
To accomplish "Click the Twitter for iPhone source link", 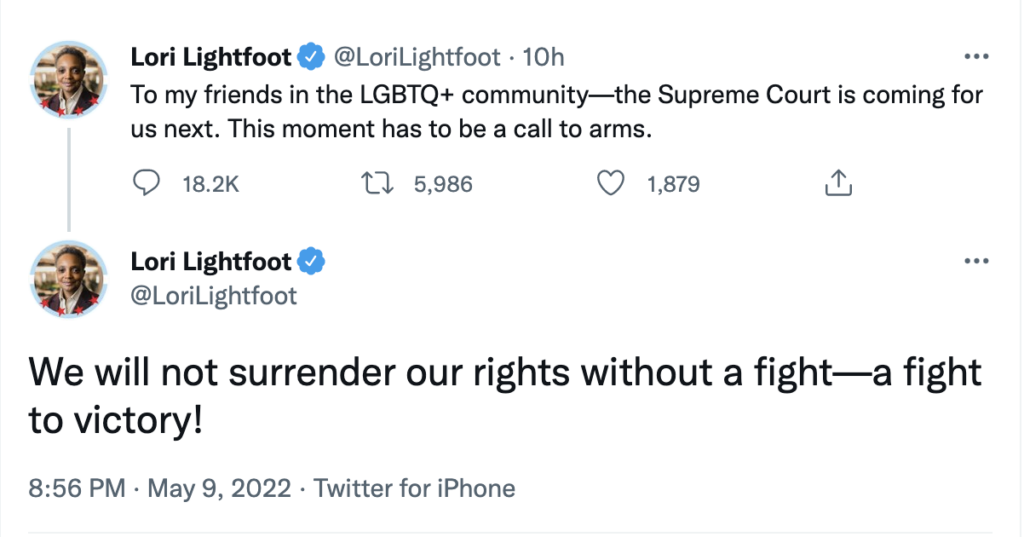I will [x=415, y=489].
